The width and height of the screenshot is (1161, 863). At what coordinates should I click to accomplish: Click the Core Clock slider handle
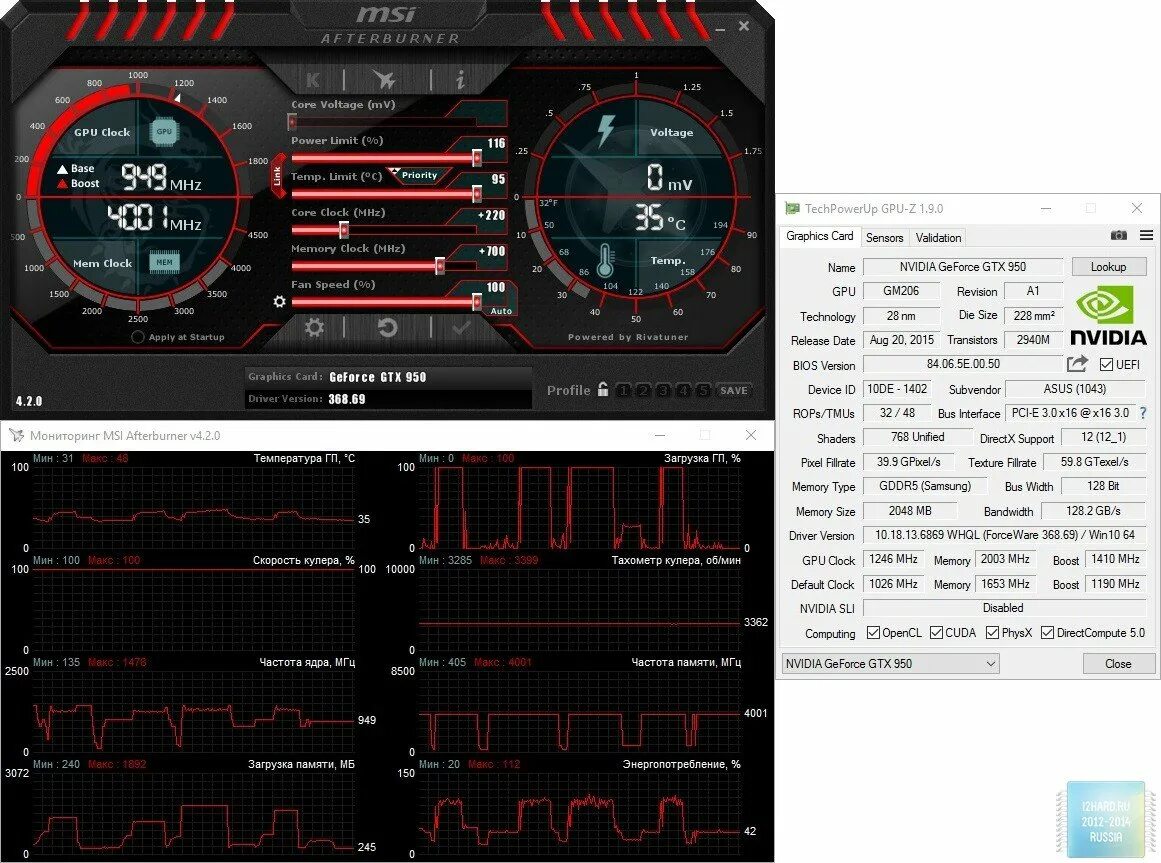344,229
